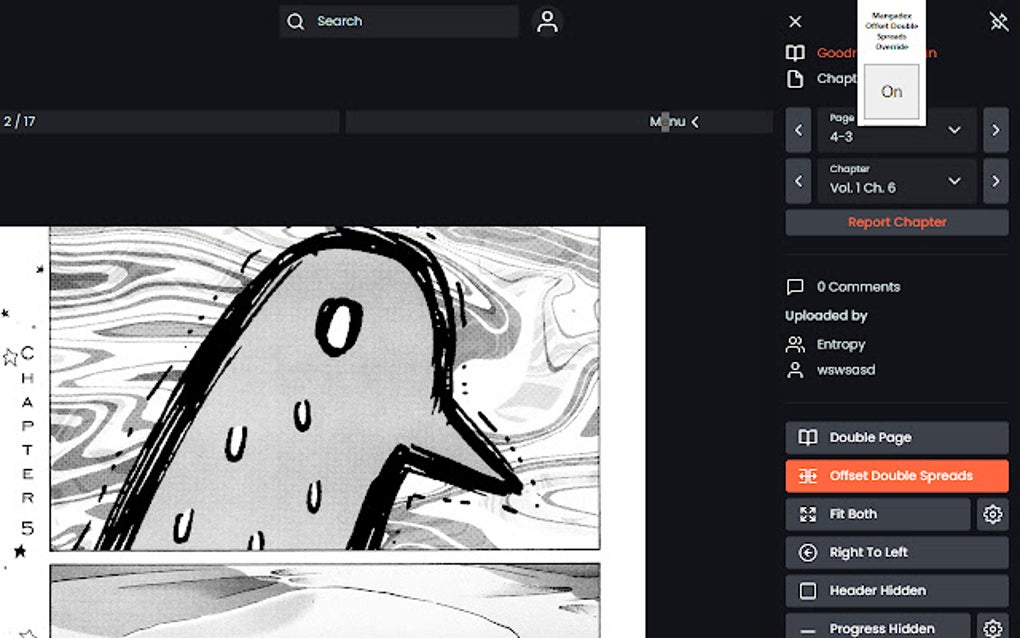Select the Fit Both expand icon
This screenshot has height=638, width=1020.
[x=806, y=514]
